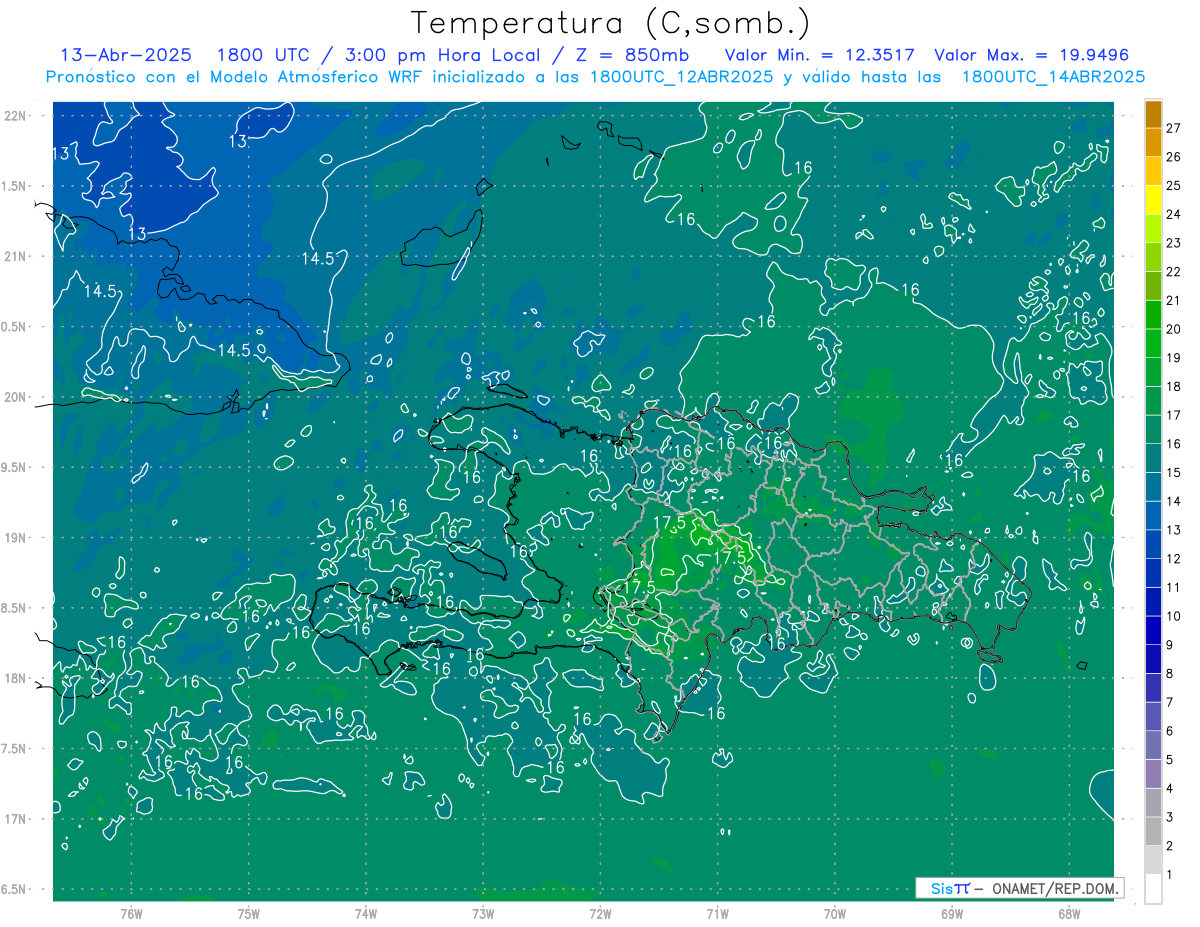Click the color legend label "5"
The image size is (1200, 927).
tap(1170, 760)
